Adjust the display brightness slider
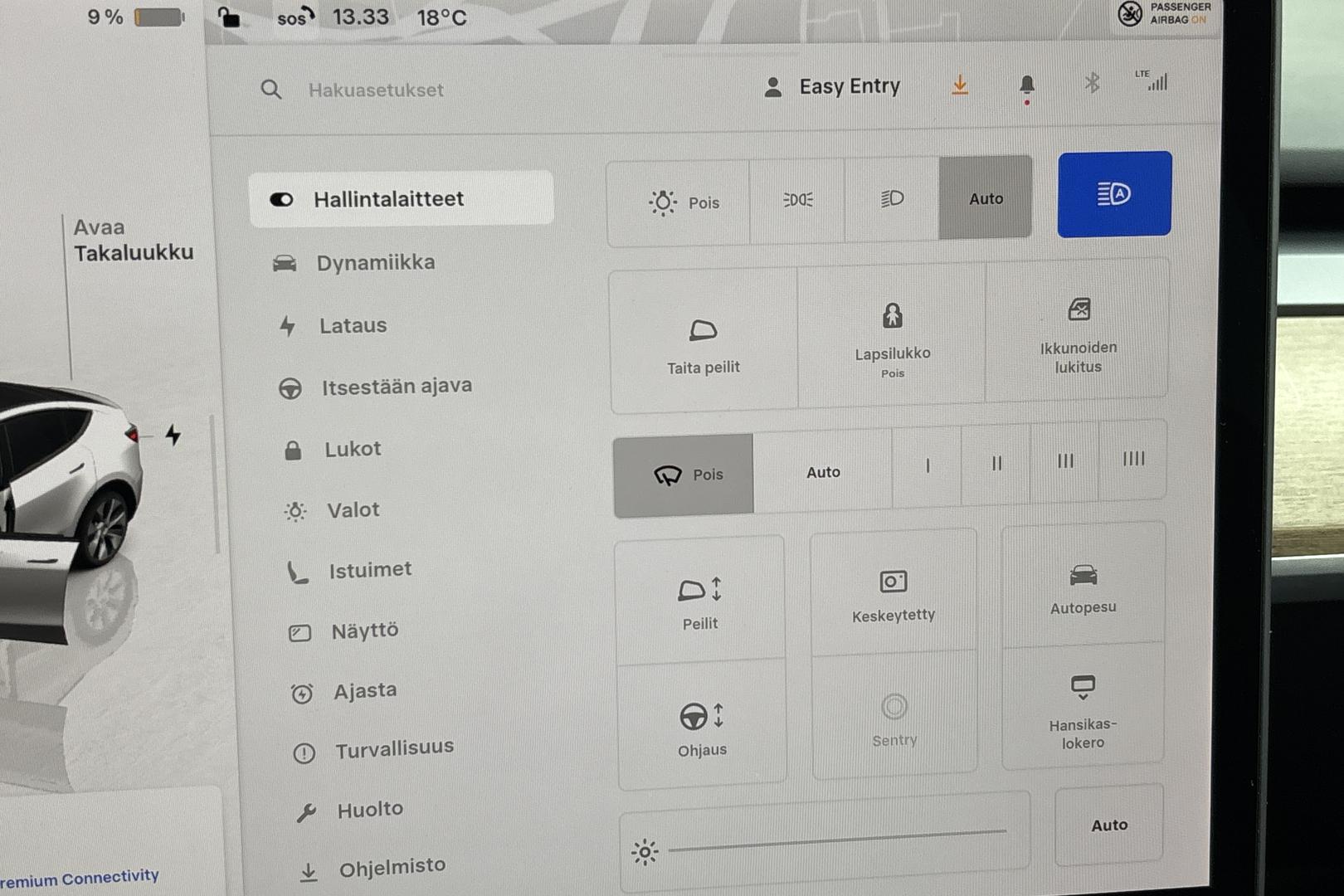Viewport: 1344px width, 896px height. (x=837, y=840)
